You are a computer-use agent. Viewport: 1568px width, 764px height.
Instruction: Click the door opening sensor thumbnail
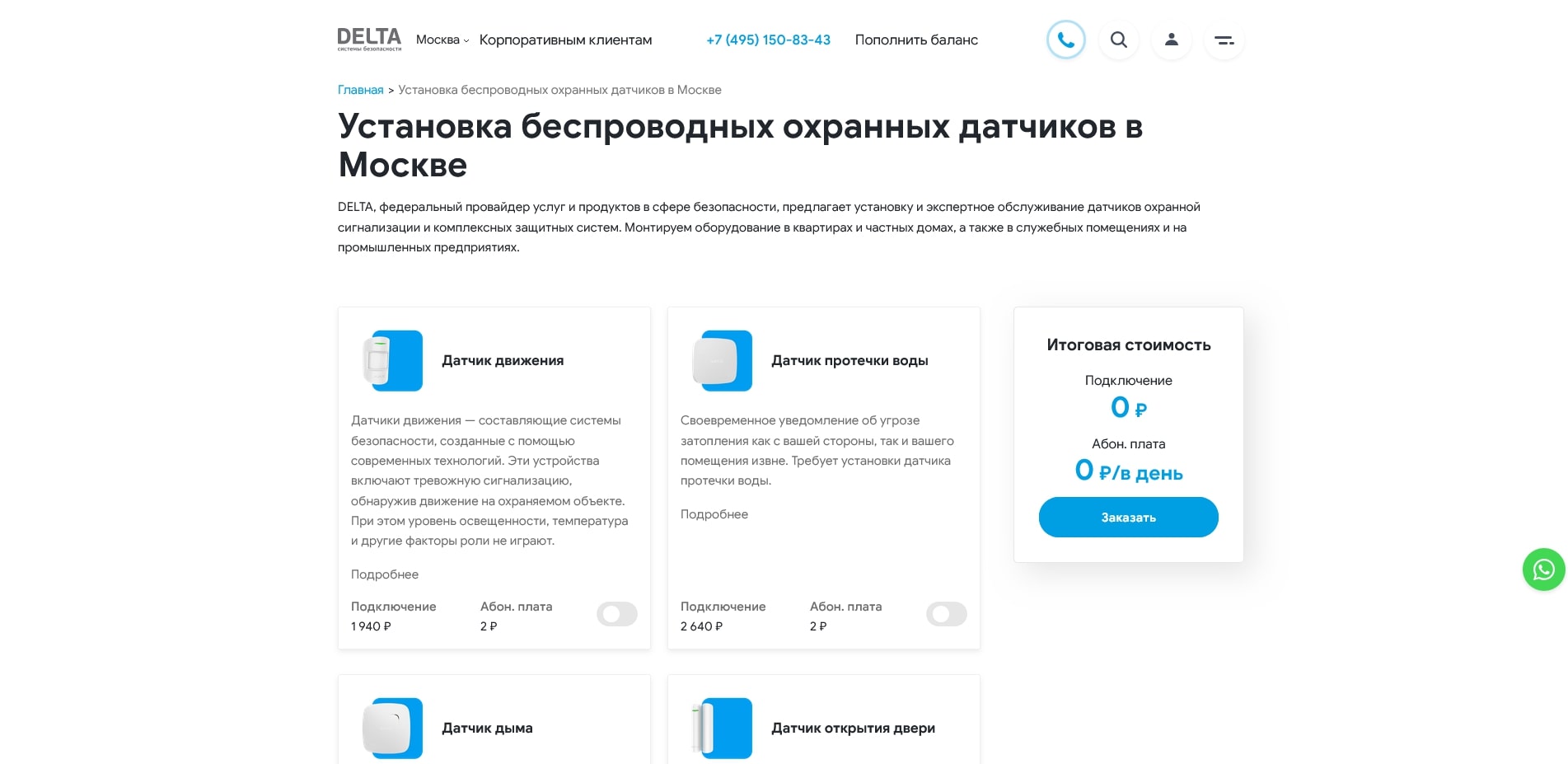tap(721, 728)
